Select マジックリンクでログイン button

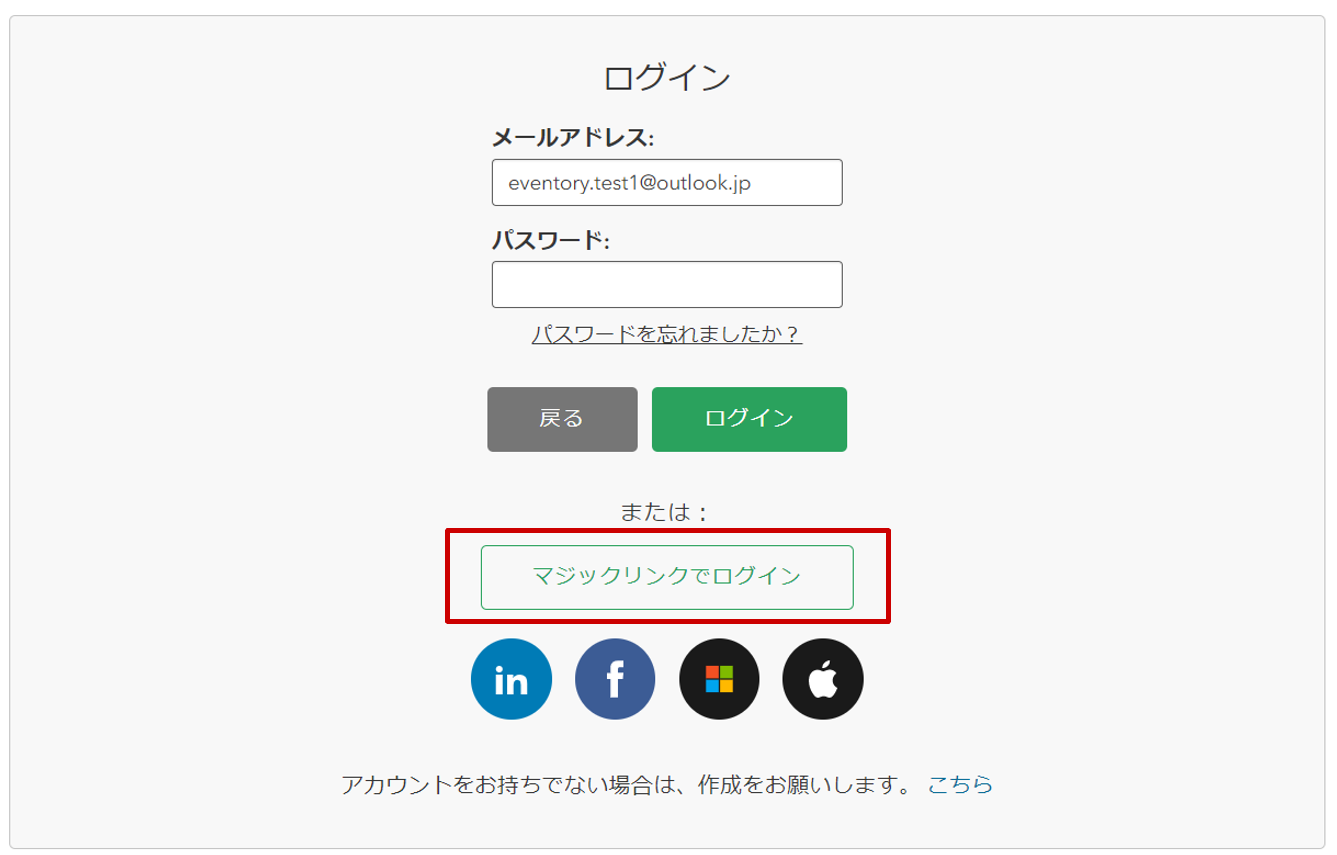coord(667,577)
